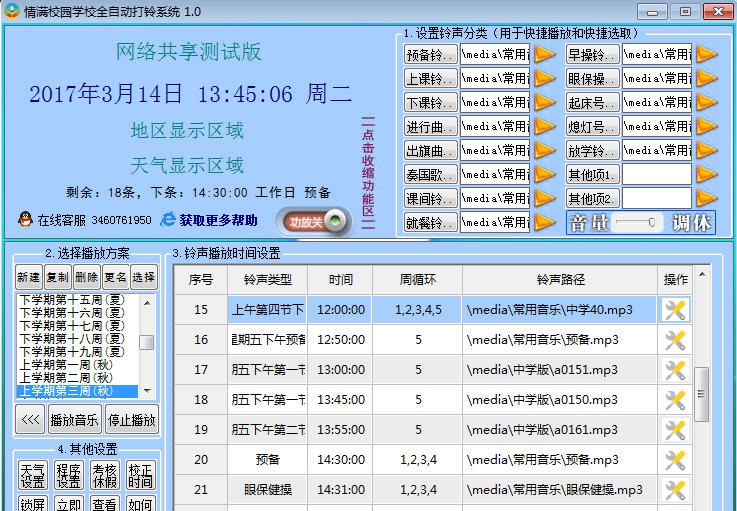Play the 眼保操 ringtone preview

point(706,79)
